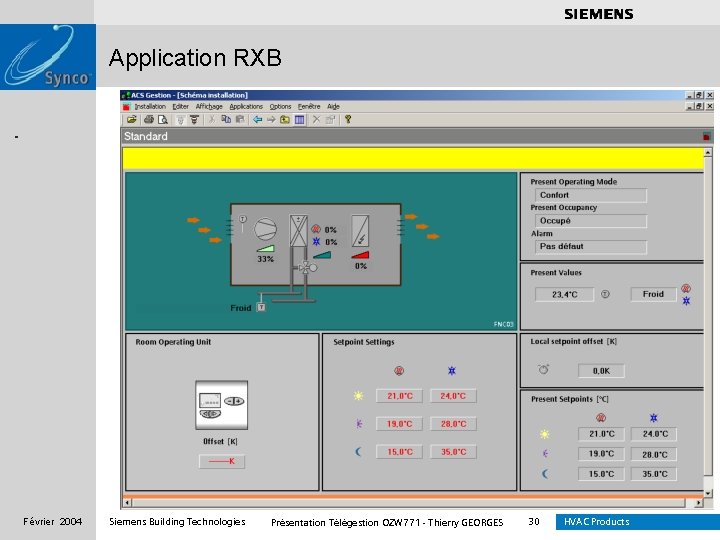Open the Options menu
720x540 pixels.
point(280,107)
